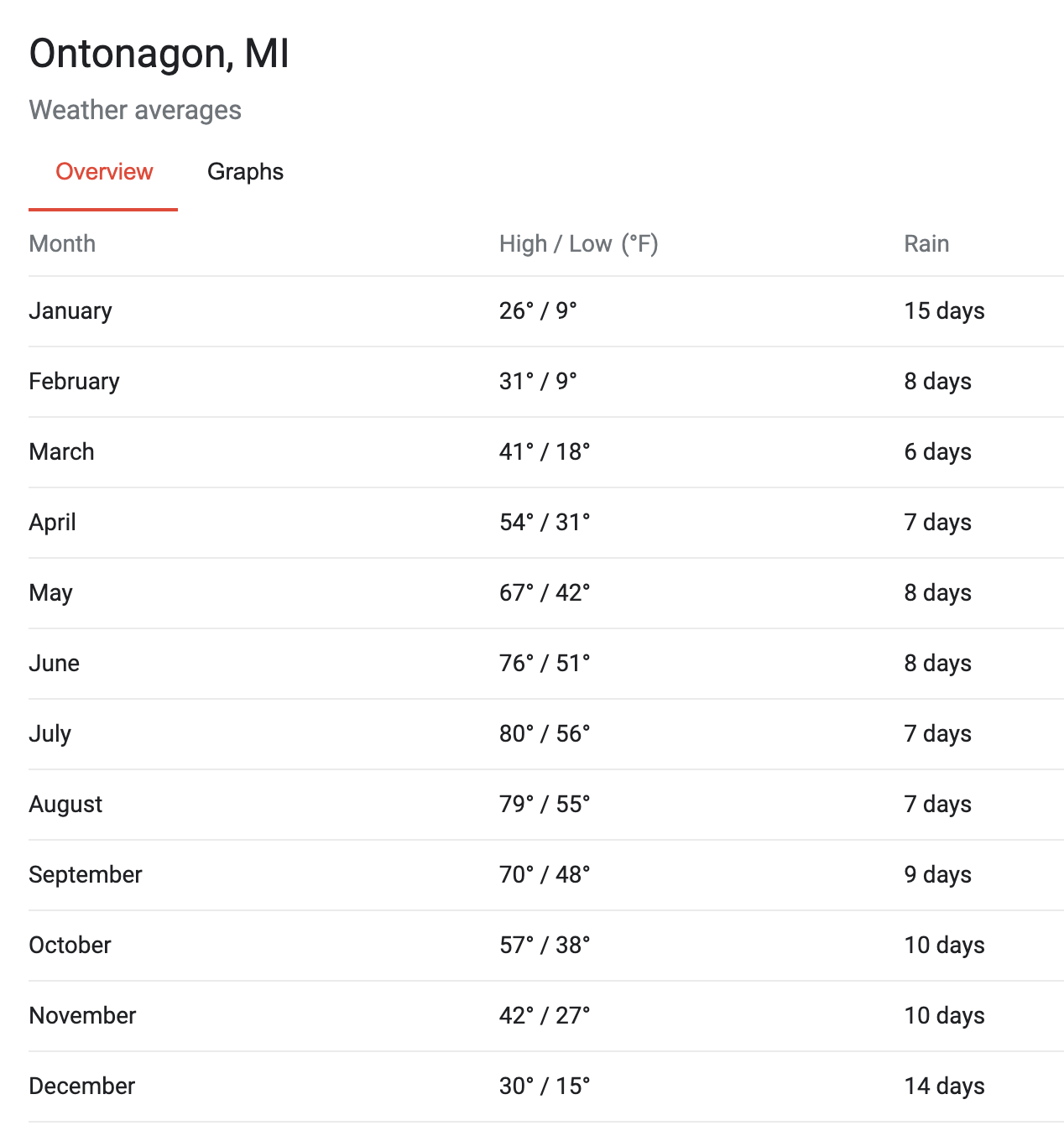Screen dimensions: 1064x1136
Task: Click March temperature 41° / 18°
Action: tap(545, 452)
